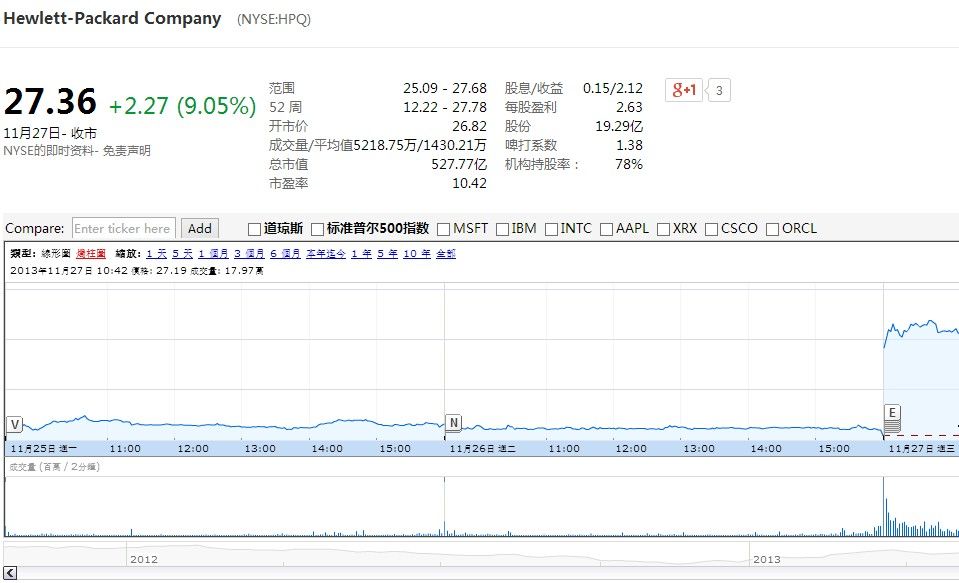The image size is (959, 583).
Task: Click the +2.27 (9.05%) change value
Action: point(182,106)
